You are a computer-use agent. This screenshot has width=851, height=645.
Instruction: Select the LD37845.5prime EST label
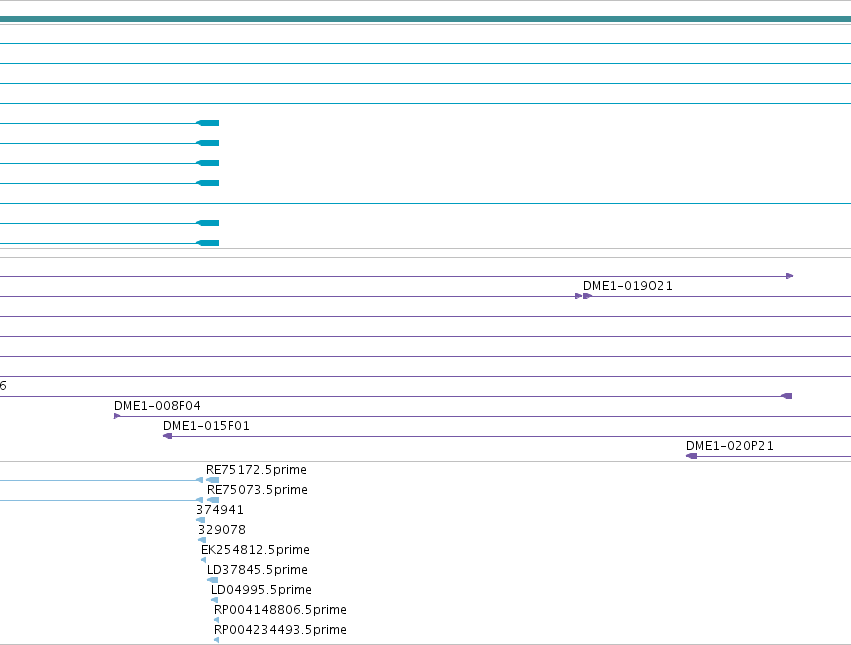tap(257, 570)
